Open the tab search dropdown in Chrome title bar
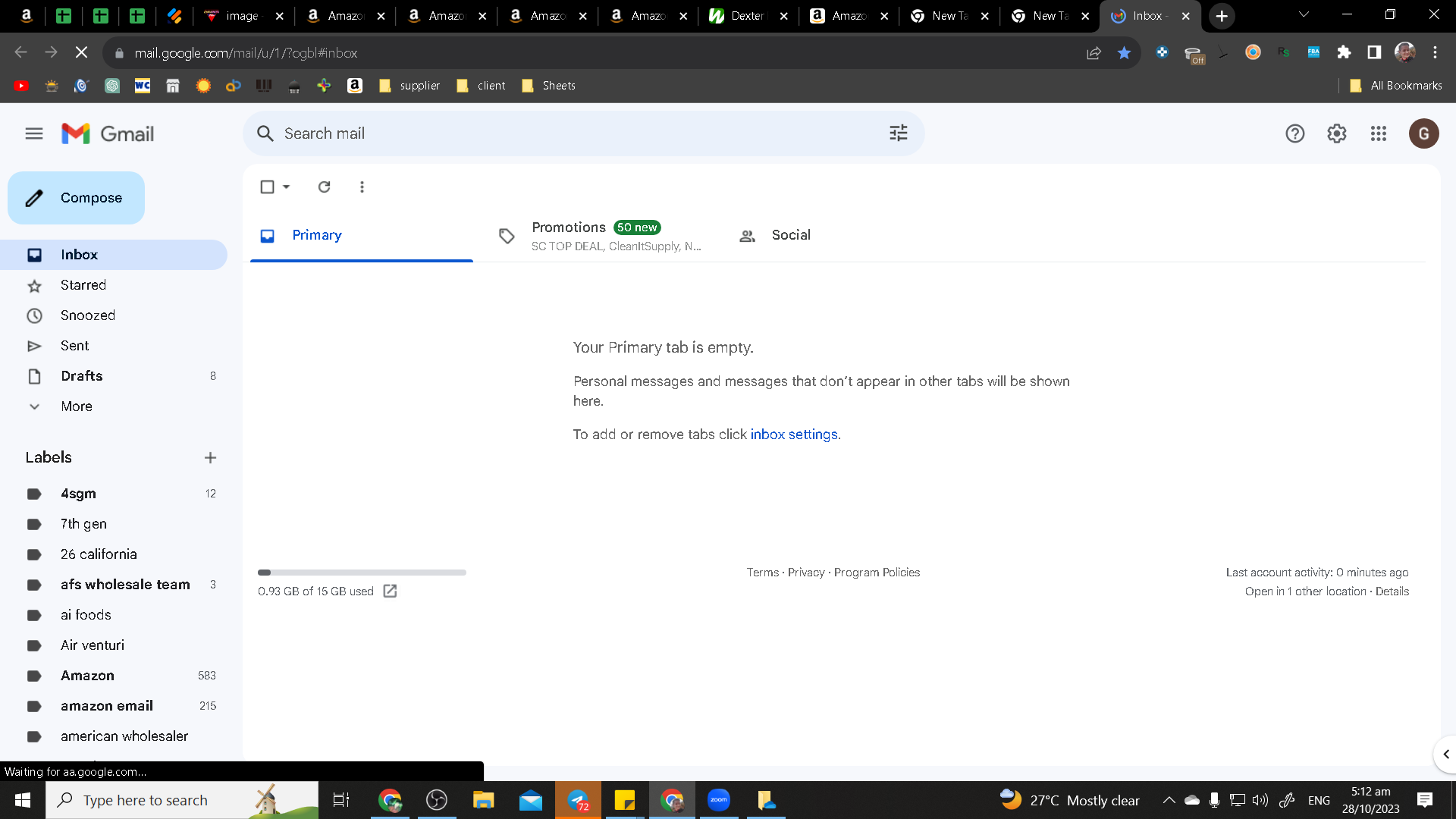Image resolution: width=1456 pixels, height=819 pixels. 1304,14
